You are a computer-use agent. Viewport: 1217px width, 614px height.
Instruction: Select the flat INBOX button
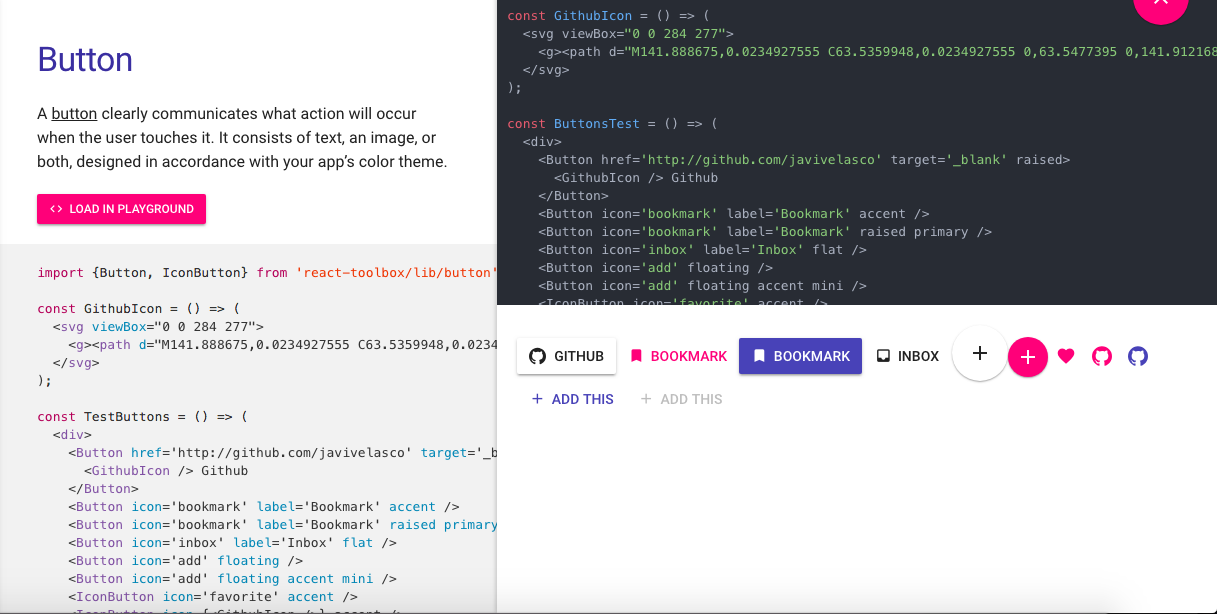point(908,356)
